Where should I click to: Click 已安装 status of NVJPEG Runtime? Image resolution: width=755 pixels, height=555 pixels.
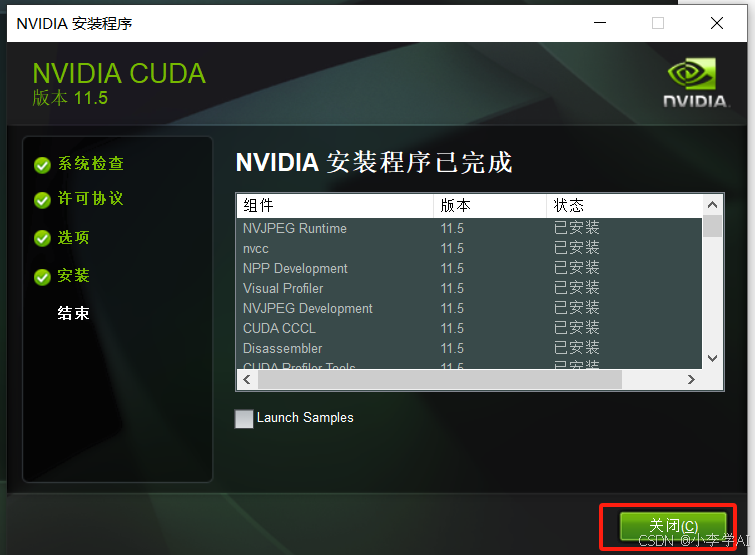(576, 228)
